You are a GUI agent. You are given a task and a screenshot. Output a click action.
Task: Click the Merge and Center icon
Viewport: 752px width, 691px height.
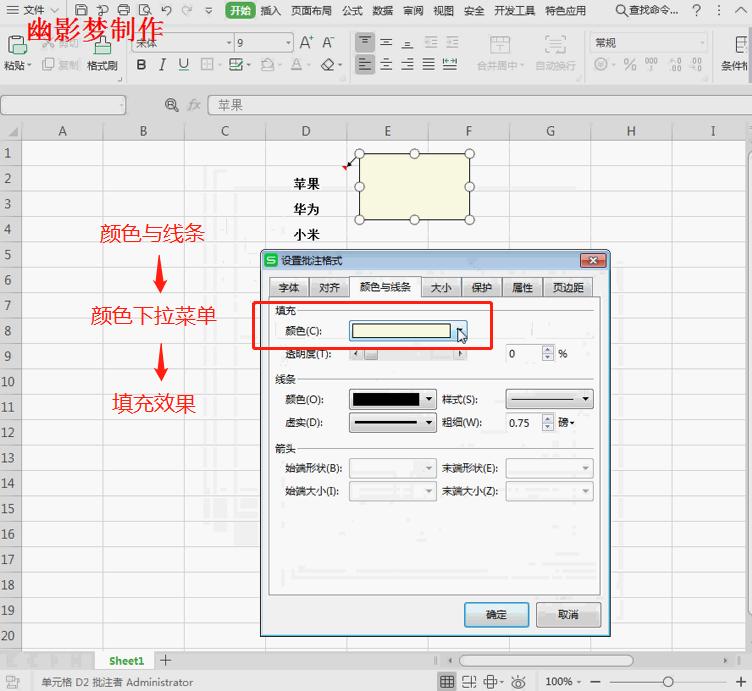click(x=500, y=44)
